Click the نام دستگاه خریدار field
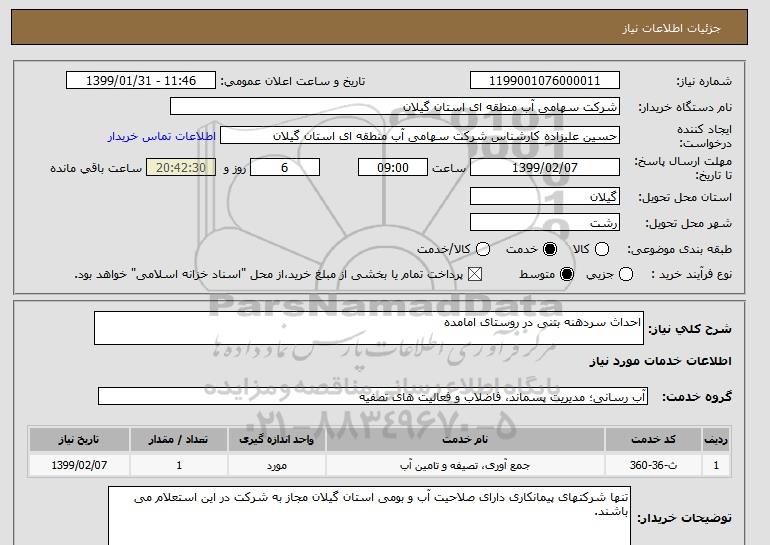The height and width of the screenshot is (545, 770). (395, 107)
